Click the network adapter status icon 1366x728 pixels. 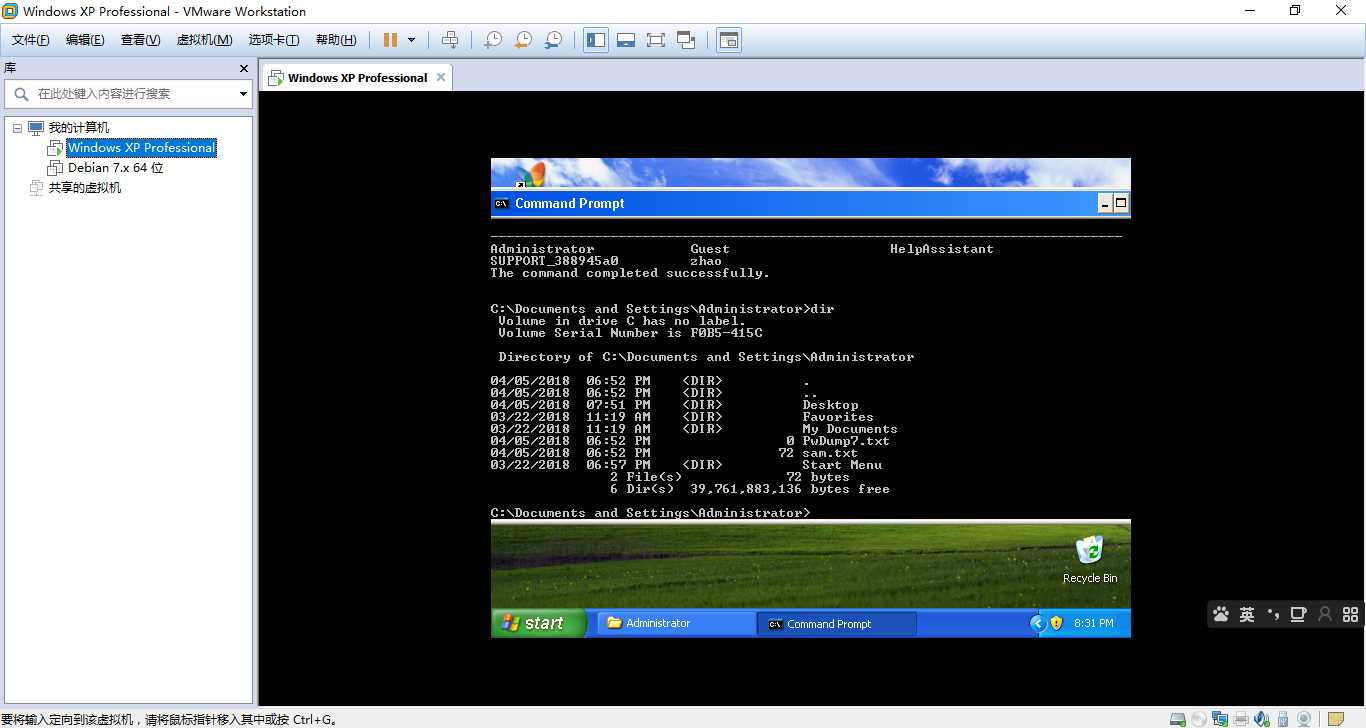click(1220, 719)
